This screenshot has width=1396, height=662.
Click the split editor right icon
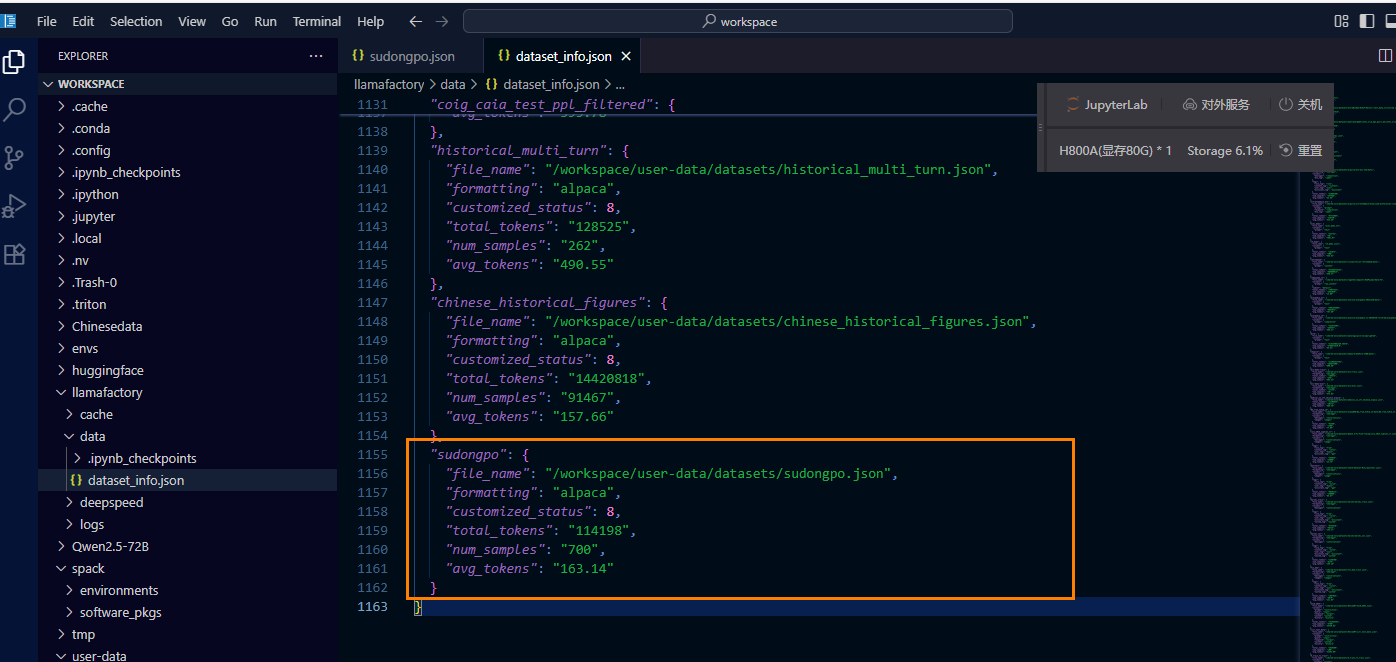1385,56
